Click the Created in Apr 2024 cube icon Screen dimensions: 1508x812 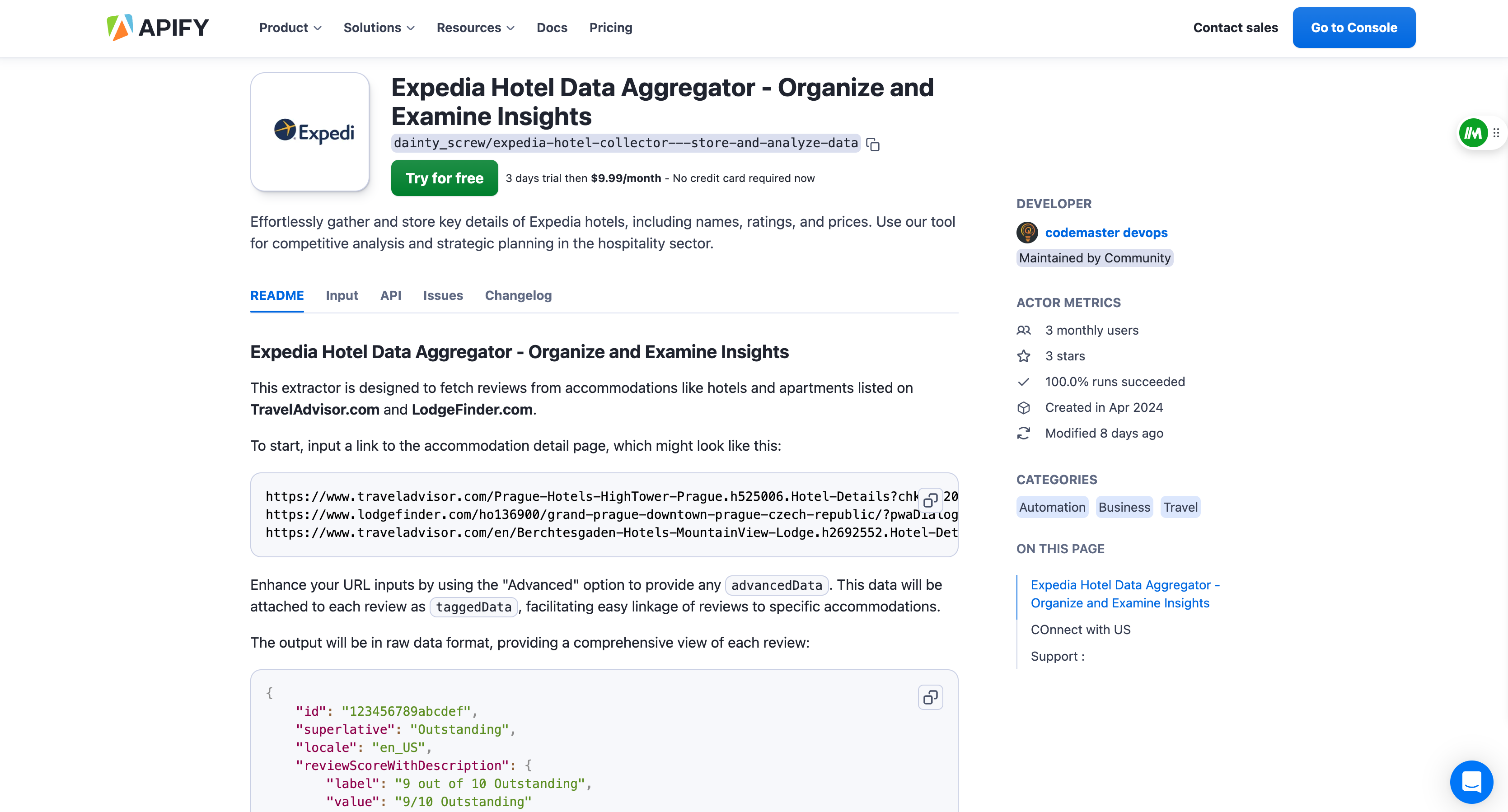(1023, 408)
